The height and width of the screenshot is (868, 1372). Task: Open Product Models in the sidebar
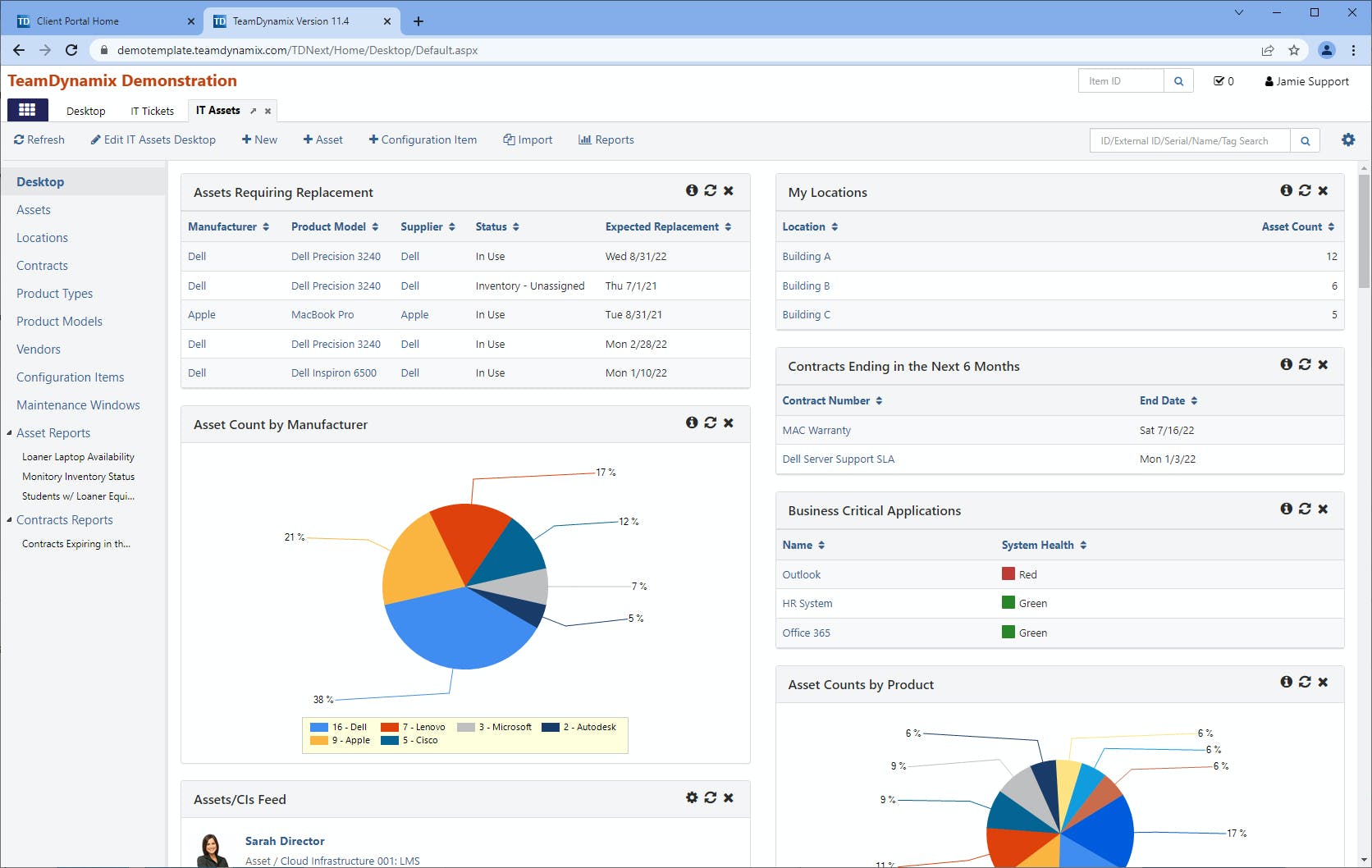tap(59, 322)
